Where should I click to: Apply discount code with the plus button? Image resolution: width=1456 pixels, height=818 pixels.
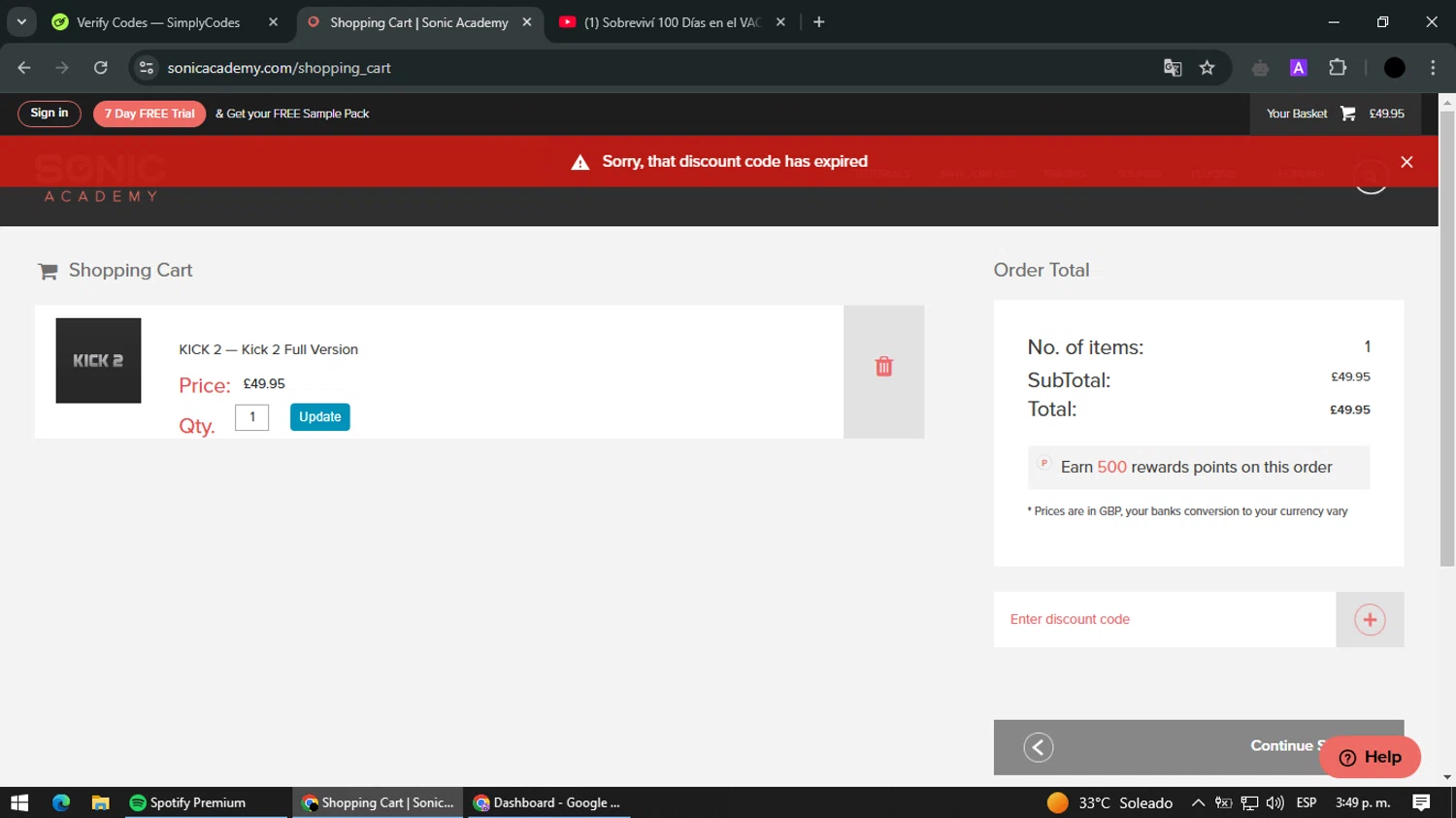click(1370, 620)
